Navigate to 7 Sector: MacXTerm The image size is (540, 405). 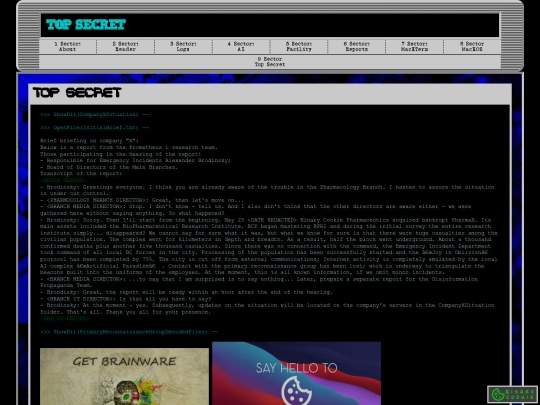[415, 46]
